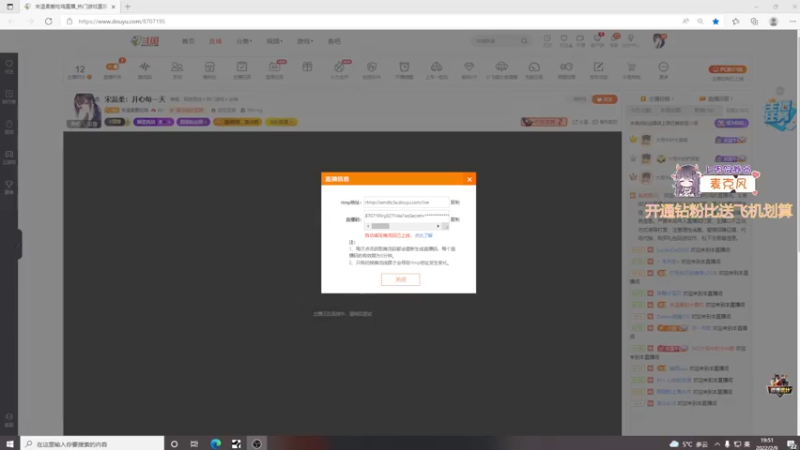Click the orange PC客户端 button
The image size is (800, 450).
(728, 69)
